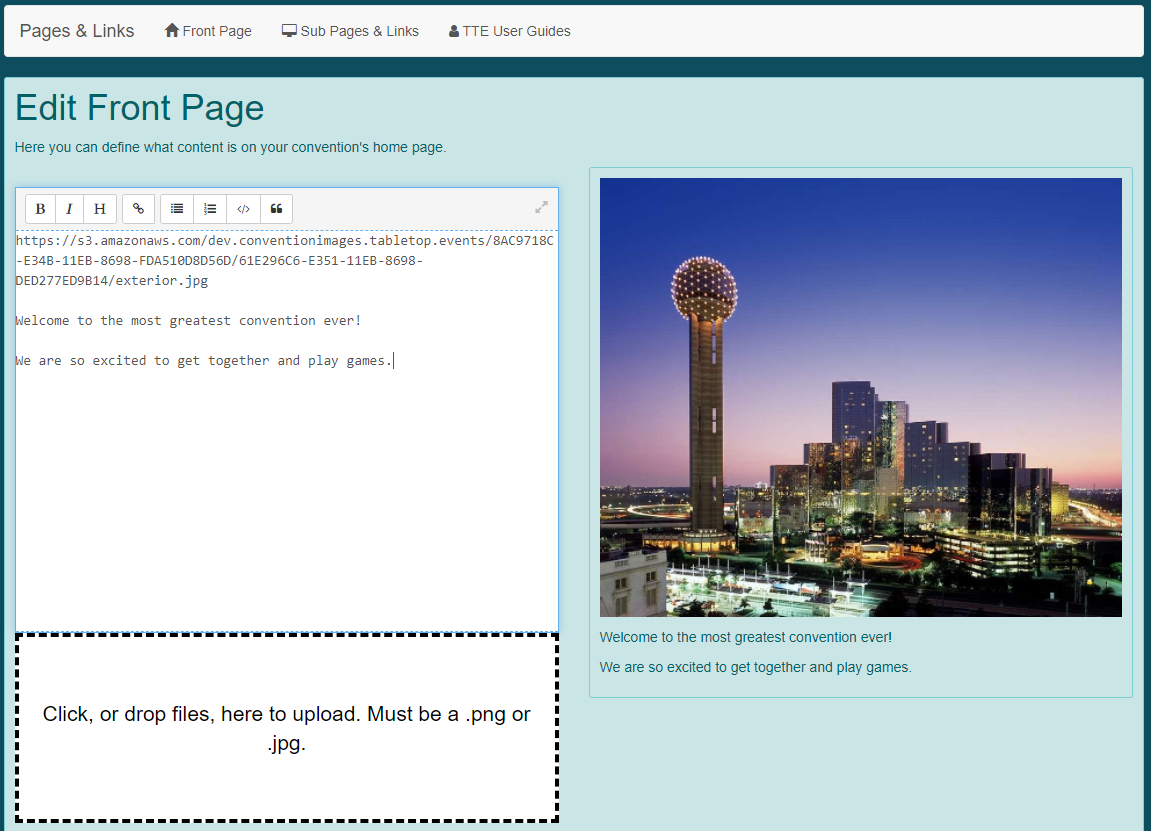Click the monitor icon beside Sub Pages
The image size is (1151, 831).
pos(289,31)
